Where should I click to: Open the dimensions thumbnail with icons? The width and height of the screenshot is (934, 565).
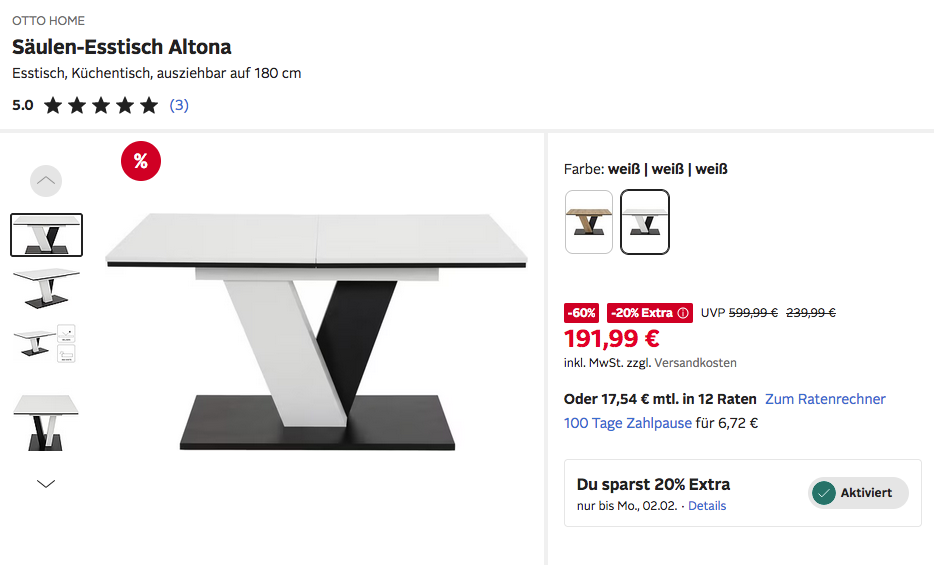point(46,344)
